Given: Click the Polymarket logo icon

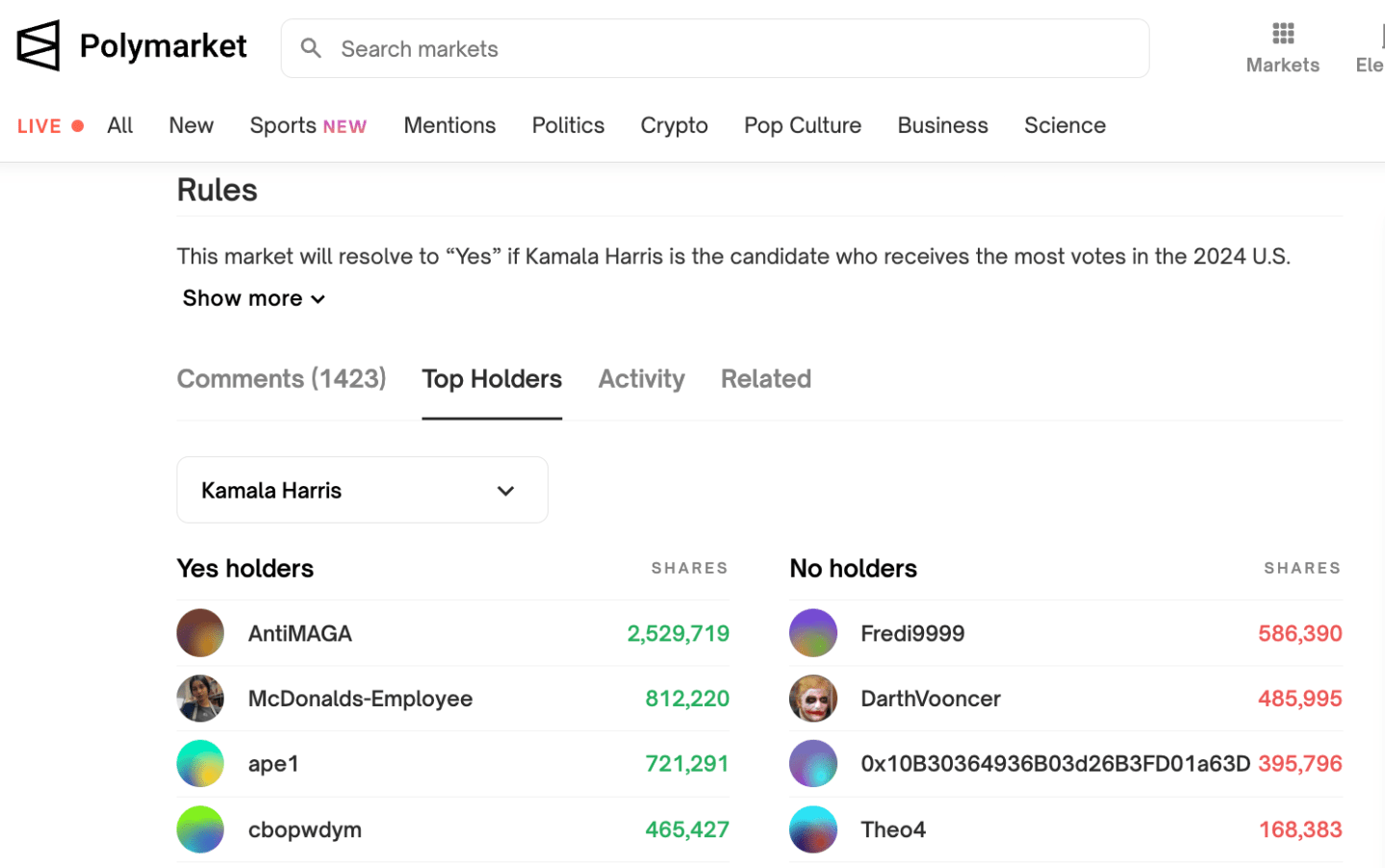Looking at the screenshot, I should click(38, 46).
